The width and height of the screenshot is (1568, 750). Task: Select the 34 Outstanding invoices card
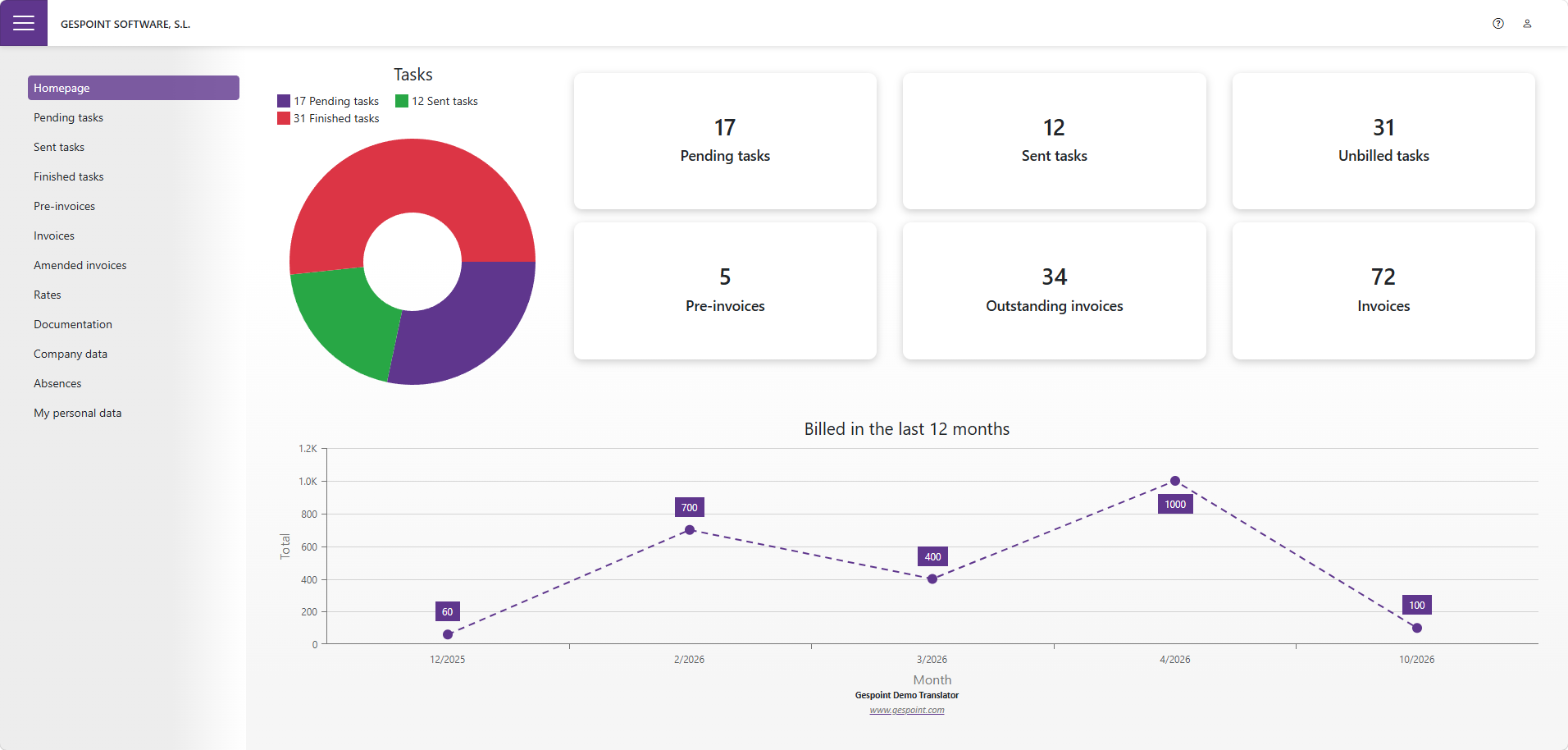(x=1055, y=290)
